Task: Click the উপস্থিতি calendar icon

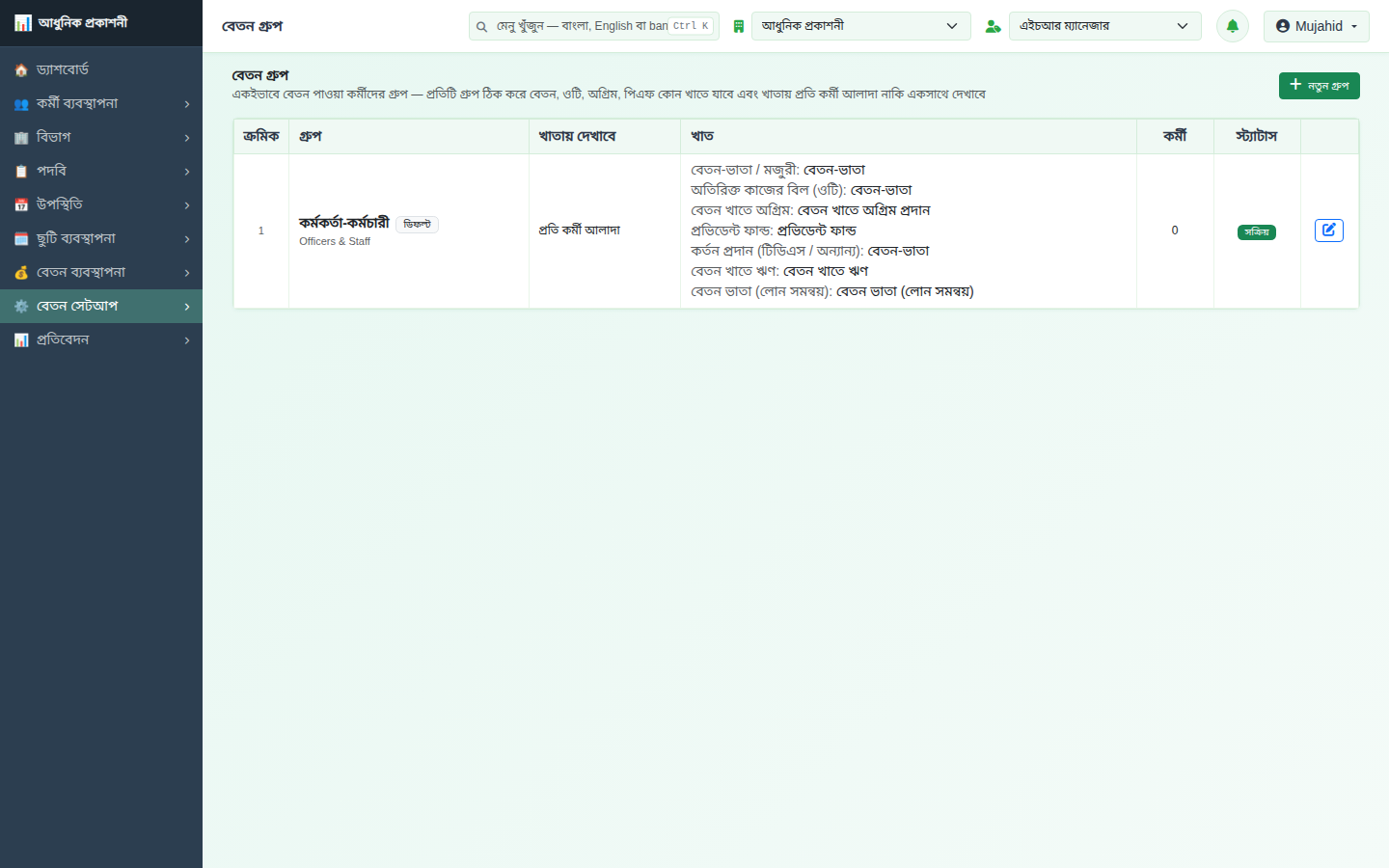Action: (x=21, y=205)
